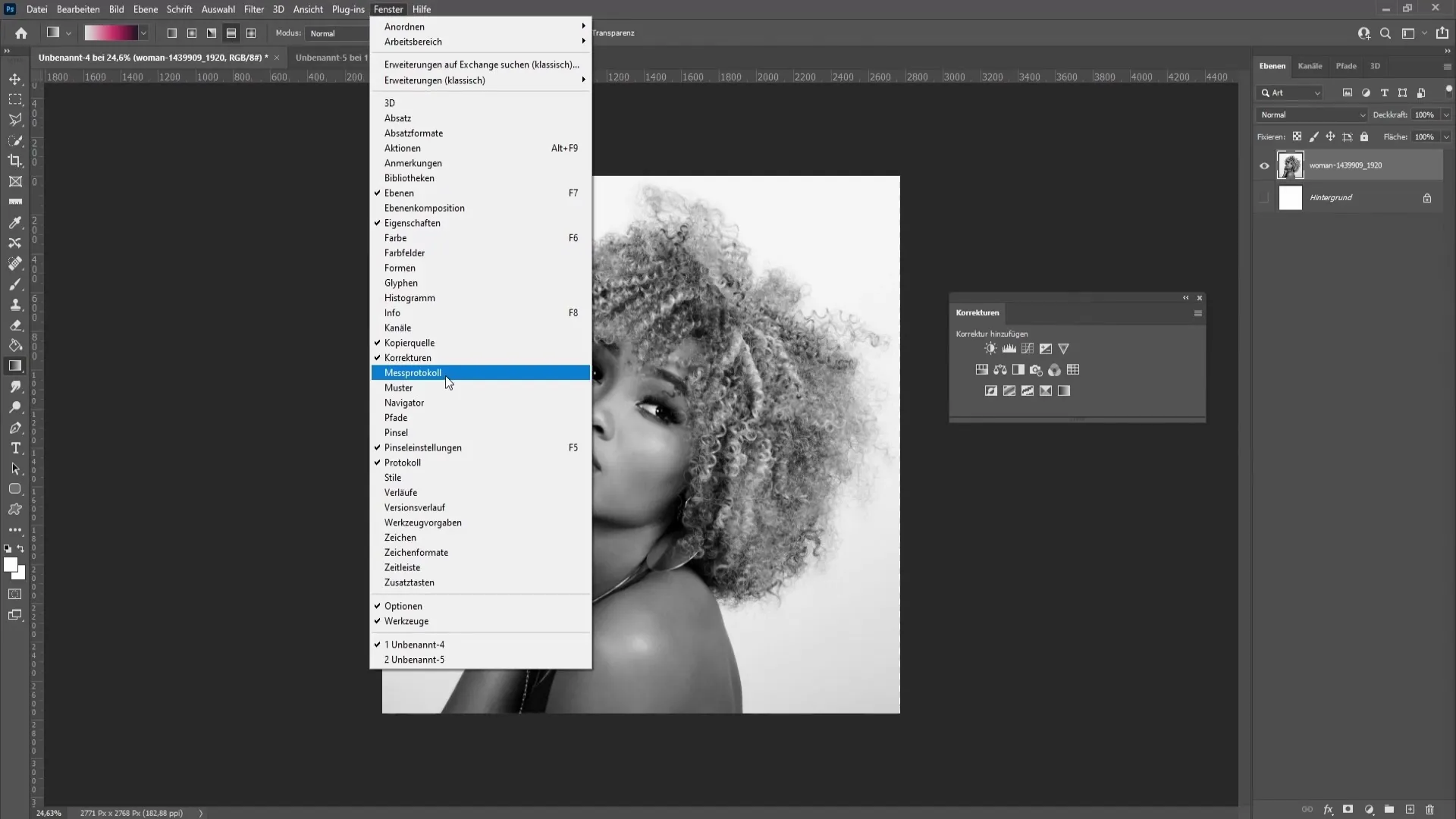1456x819 pixels.
Task: Click Korrekturen panel close button
Action: 1200,298
